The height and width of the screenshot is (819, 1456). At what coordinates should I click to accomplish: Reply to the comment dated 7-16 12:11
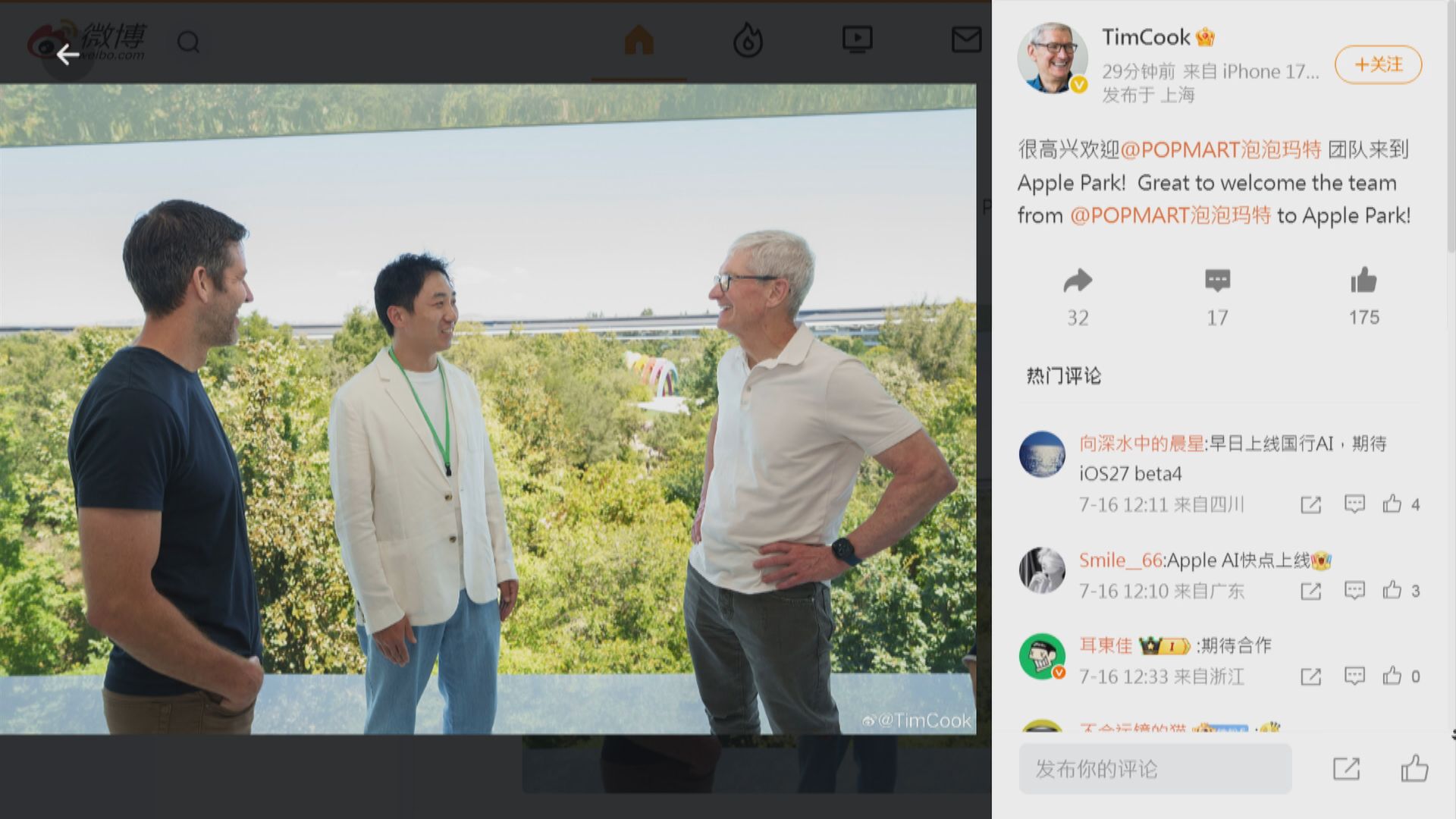pyautogui.click(x=1354, y=504)
